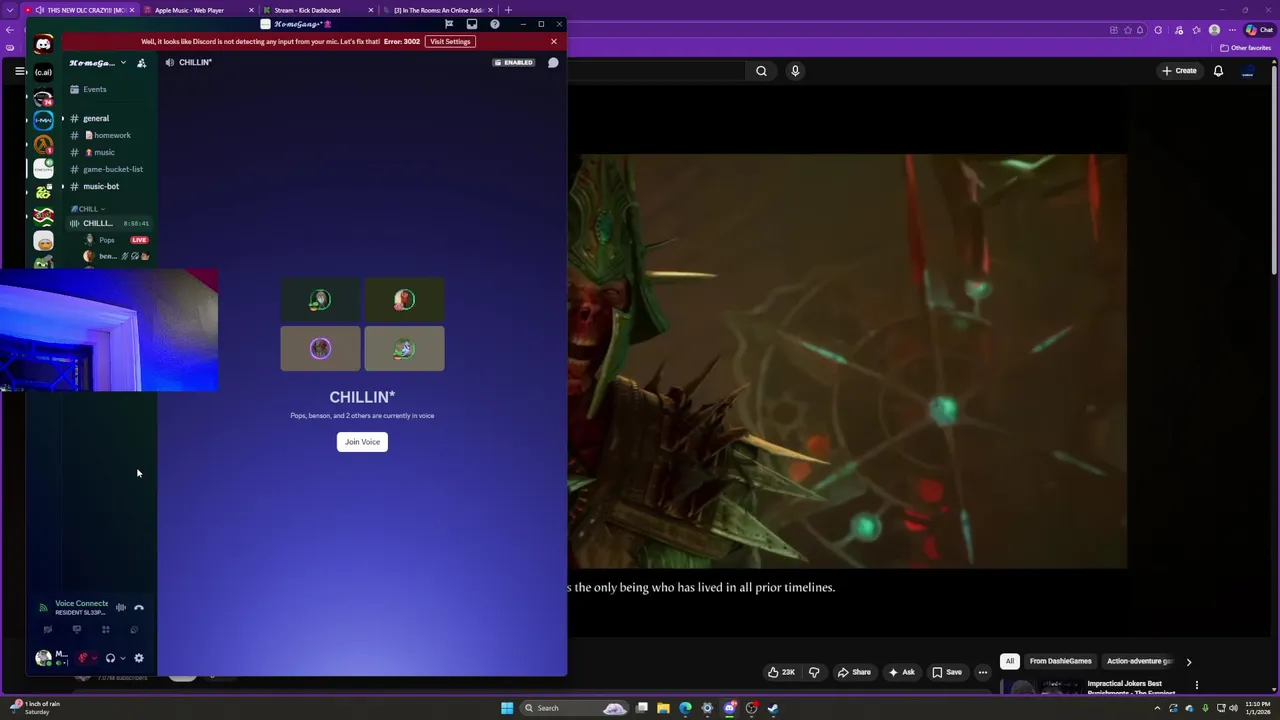
Task: Open Discord help question-mark icon
Action: (495, 24)
